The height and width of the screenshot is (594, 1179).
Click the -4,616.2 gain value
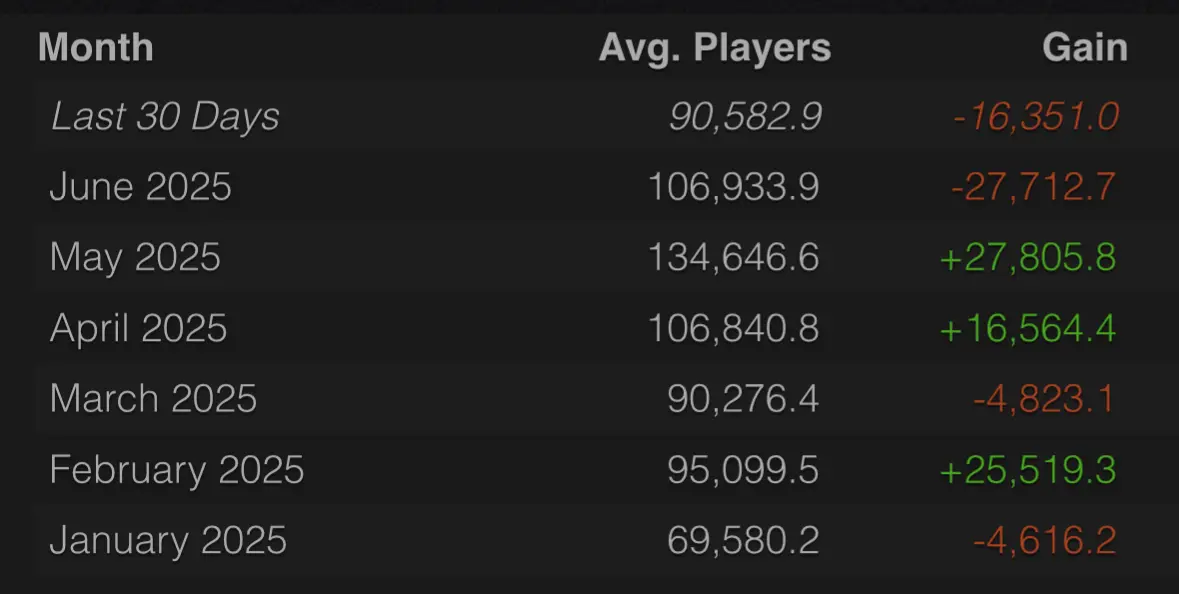(x=1044, y=541)
